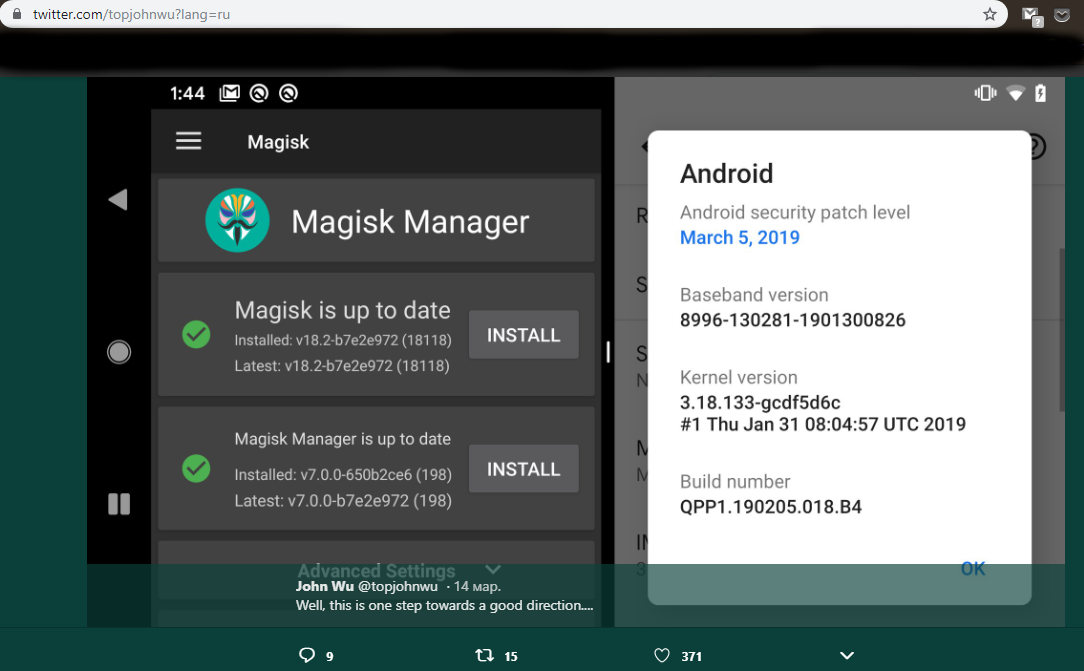Open the Pocket extension icon in browser toolbar

pos(1062,15)
